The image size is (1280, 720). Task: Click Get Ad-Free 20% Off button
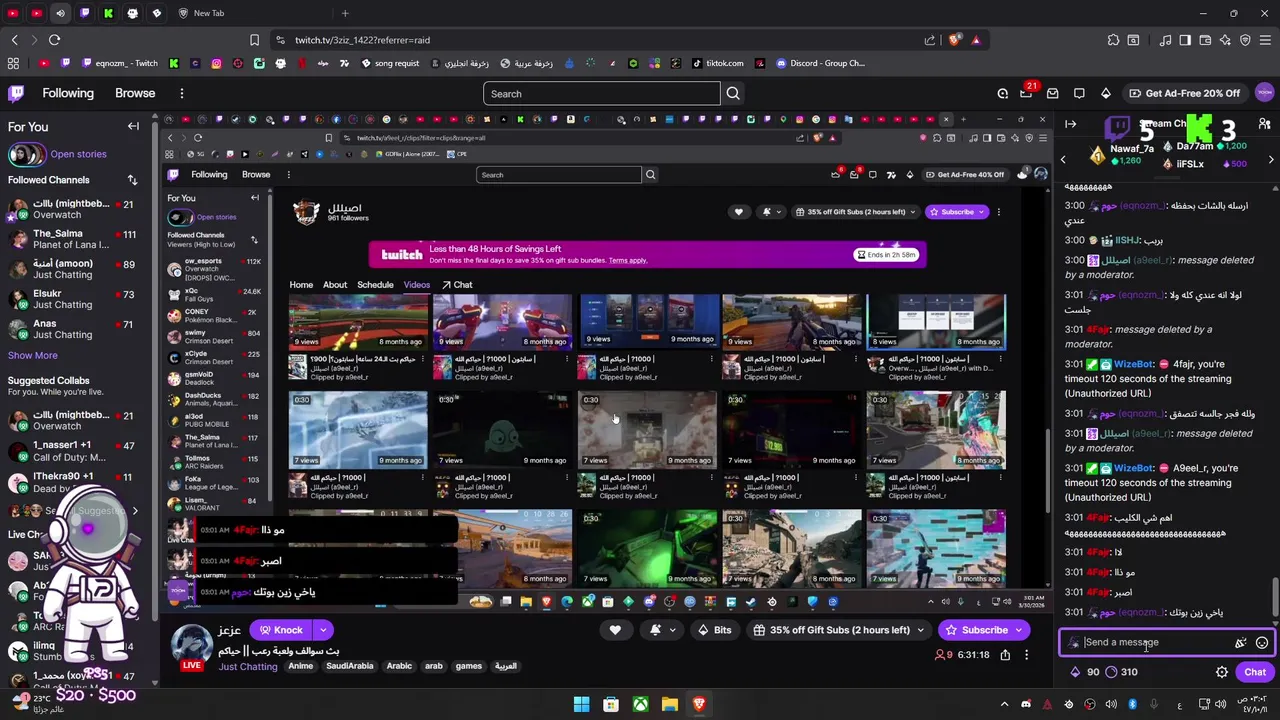1184,93
